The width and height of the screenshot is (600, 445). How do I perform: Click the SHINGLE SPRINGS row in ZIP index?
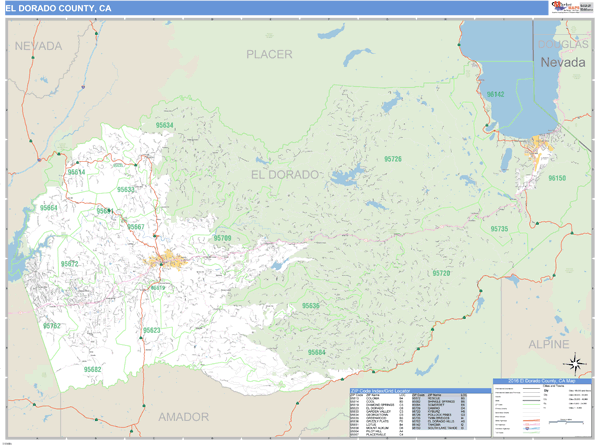tap(439, 401)
